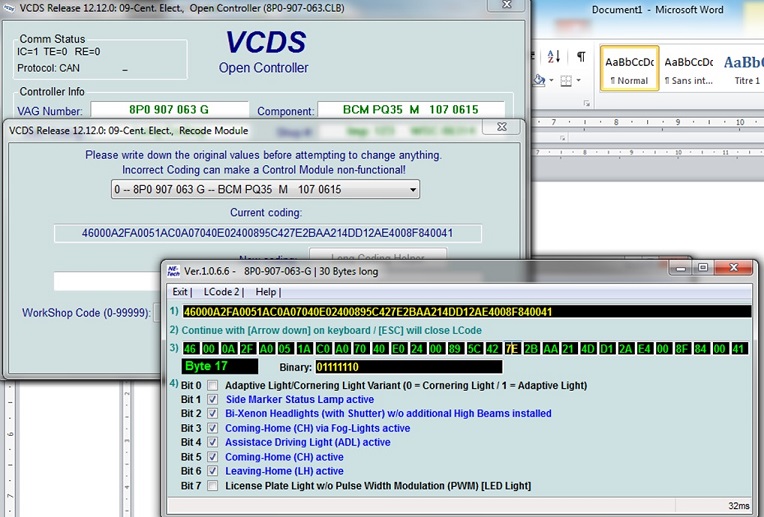This screenshot has width=764, height=517.
Task: Select the Sans int... style in Word
Action: [x=688, y=69]
